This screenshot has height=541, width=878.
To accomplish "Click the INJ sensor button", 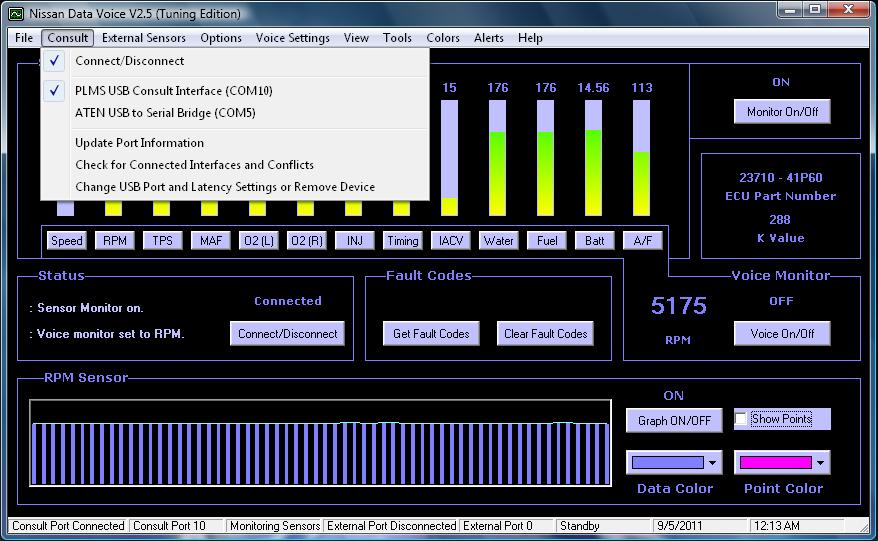I will [x=354, y=241].
